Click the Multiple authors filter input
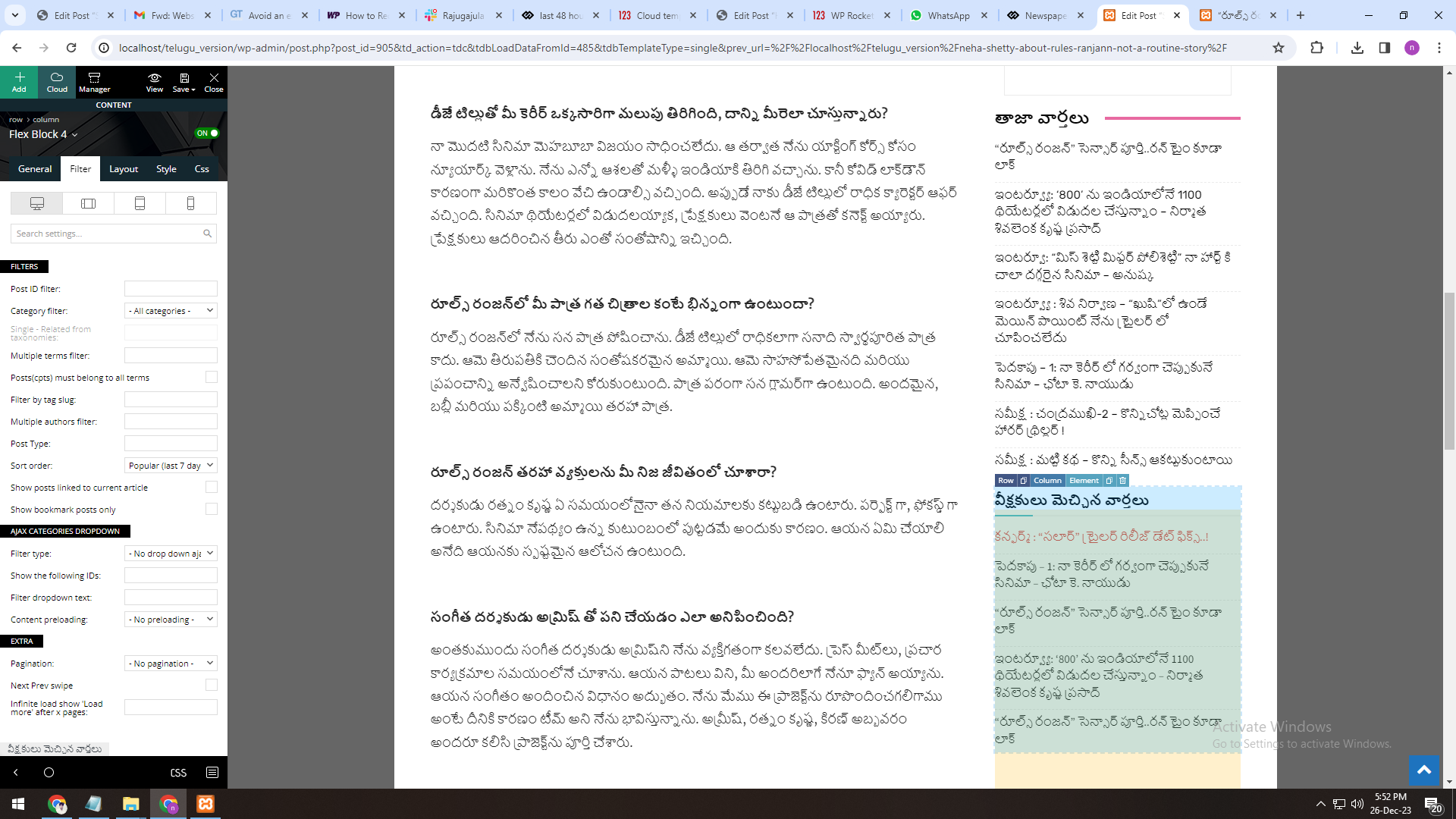Image resolution: width=1456 pixels, height=819 pixels. click(x=171, y=421)
